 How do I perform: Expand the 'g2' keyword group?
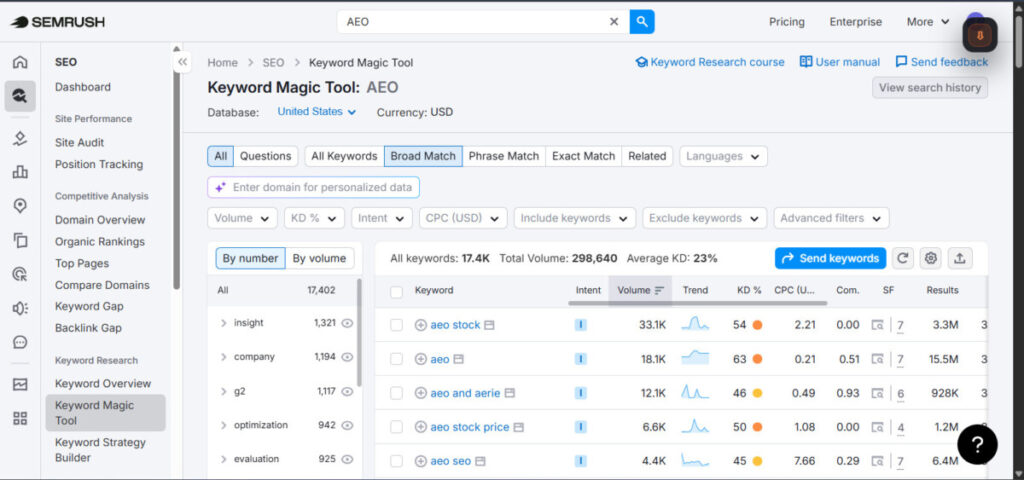pyautogui.click(x=223, y=391)
